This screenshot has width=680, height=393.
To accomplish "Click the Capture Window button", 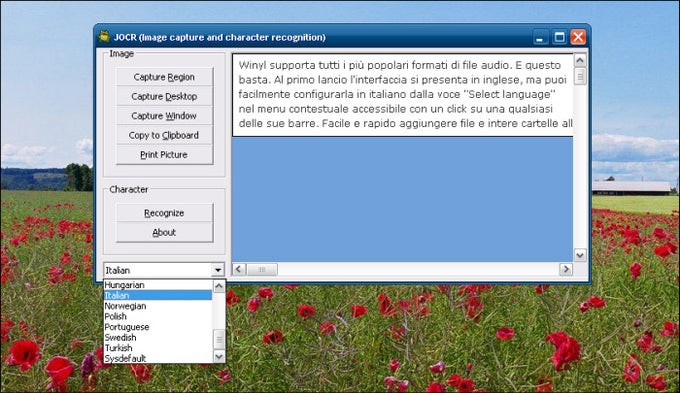I will pyautogui.click(x=164, y=116).
